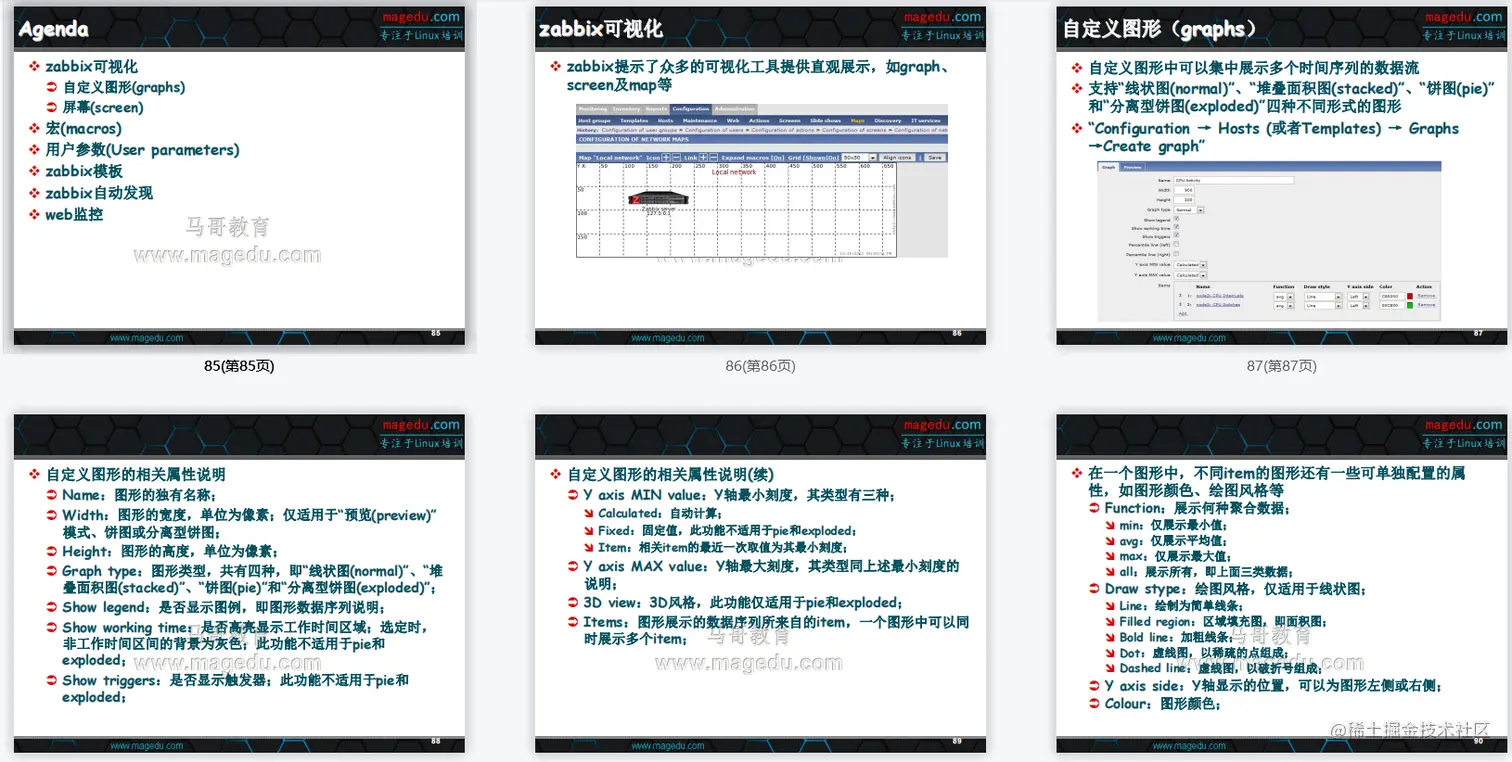The width and height of the screenshot is (1512, 762).
Task: Click the web监控 agenda bullet
Action: pyautogui.click(x=74, y=214)
